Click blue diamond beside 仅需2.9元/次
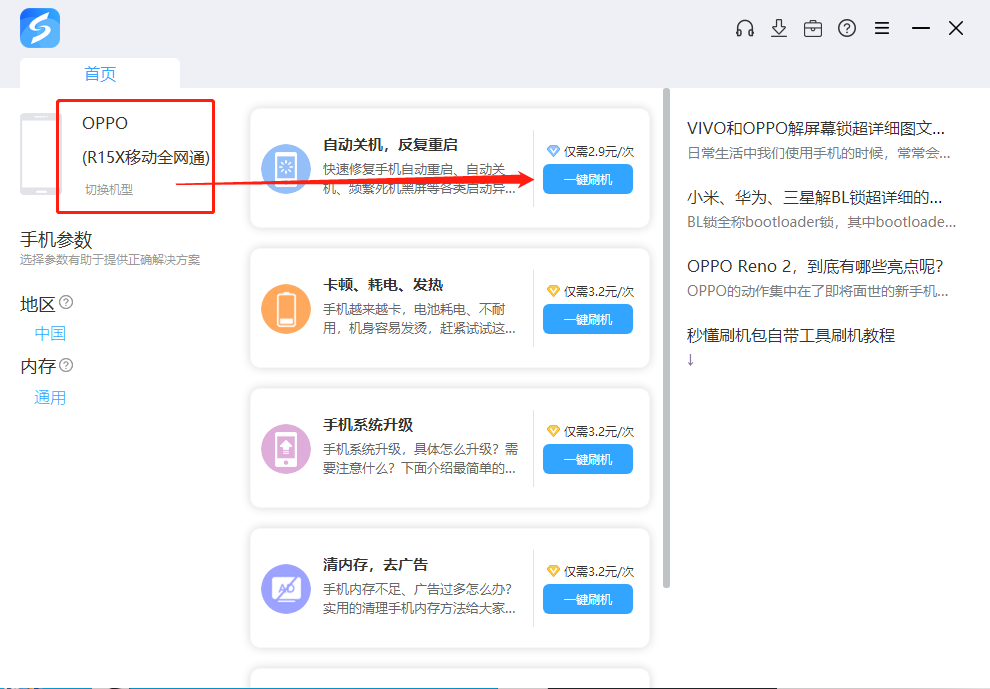Screen dimensions: 990x689 553,151
